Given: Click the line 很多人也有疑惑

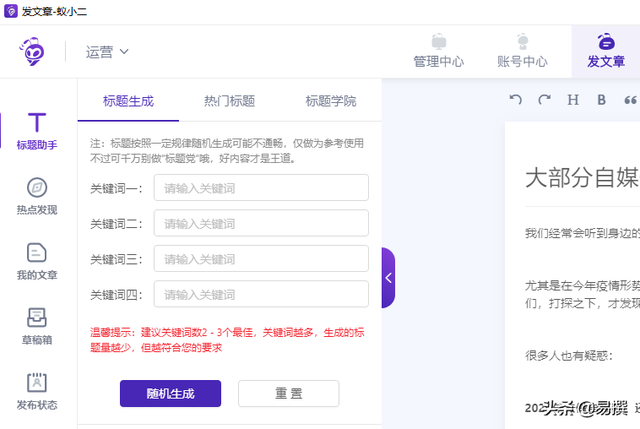Looking at the screenshot, I should click(569, 356).
